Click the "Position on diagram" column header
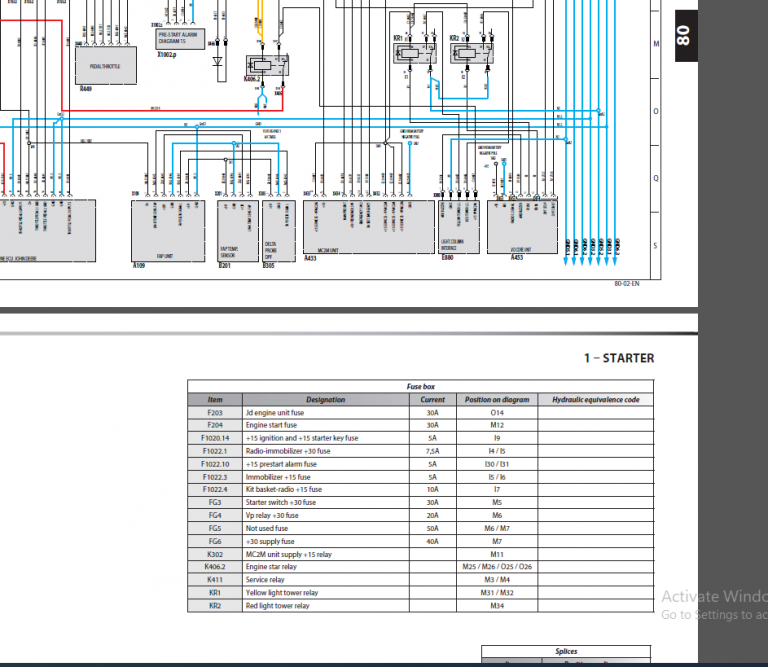Screen dimensions: 768x667 tap(497, 400)
